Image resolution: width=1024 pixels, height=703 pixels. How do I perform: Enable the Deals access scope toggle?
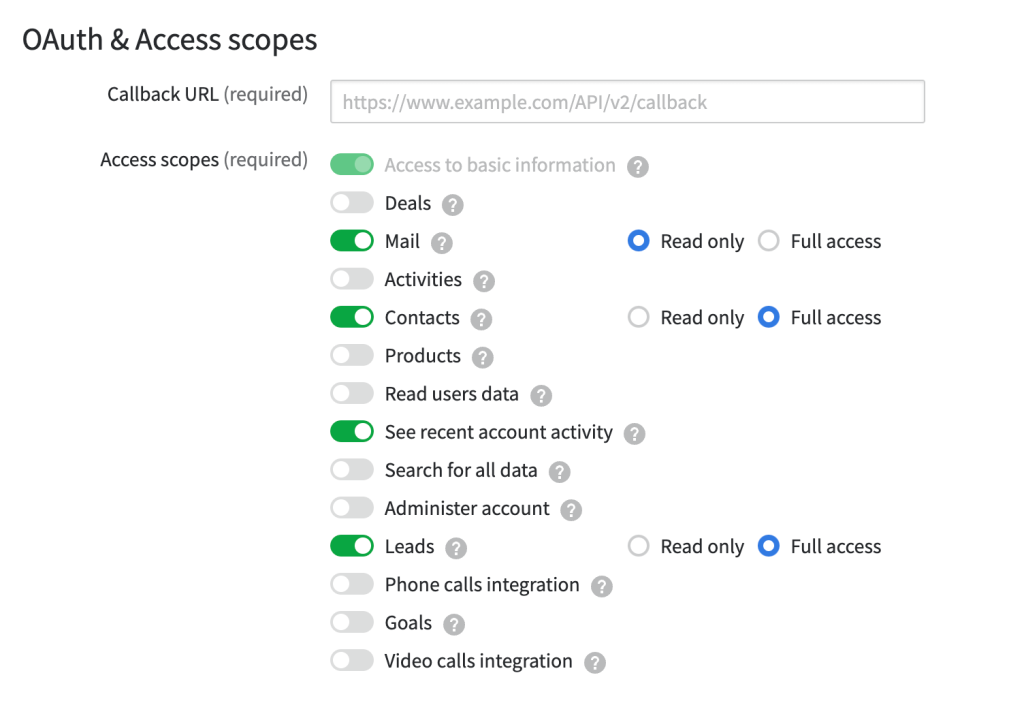[x=352, y=204]
